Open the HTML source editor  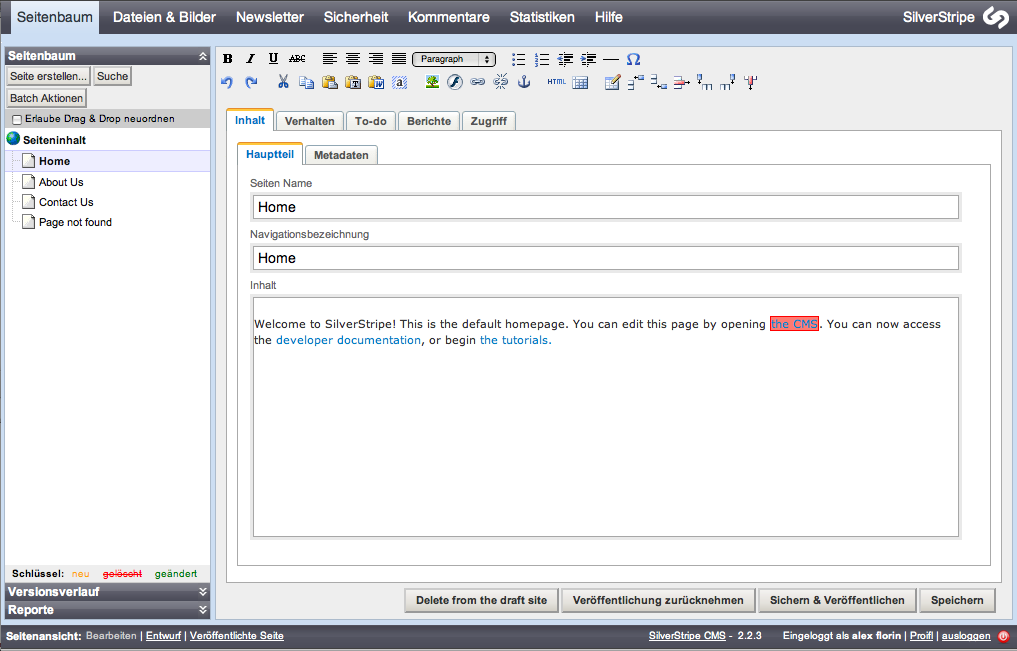coord(556,82)
